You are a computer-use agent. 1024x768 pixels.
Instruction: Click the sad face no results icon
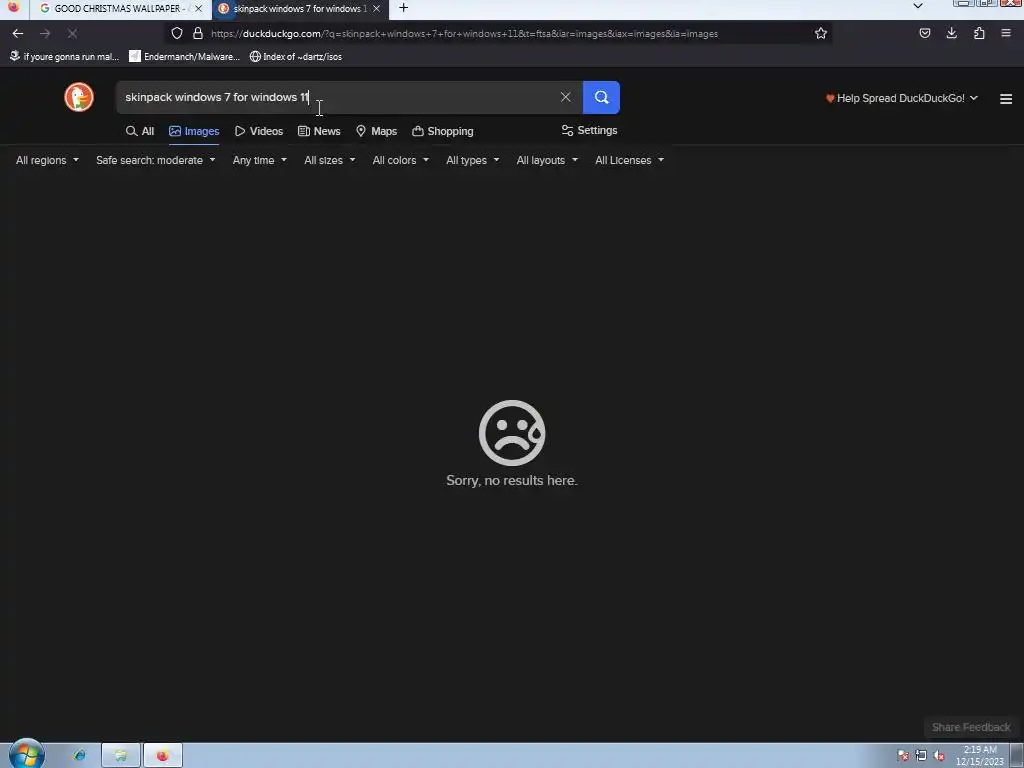click(x=512, y=433)
